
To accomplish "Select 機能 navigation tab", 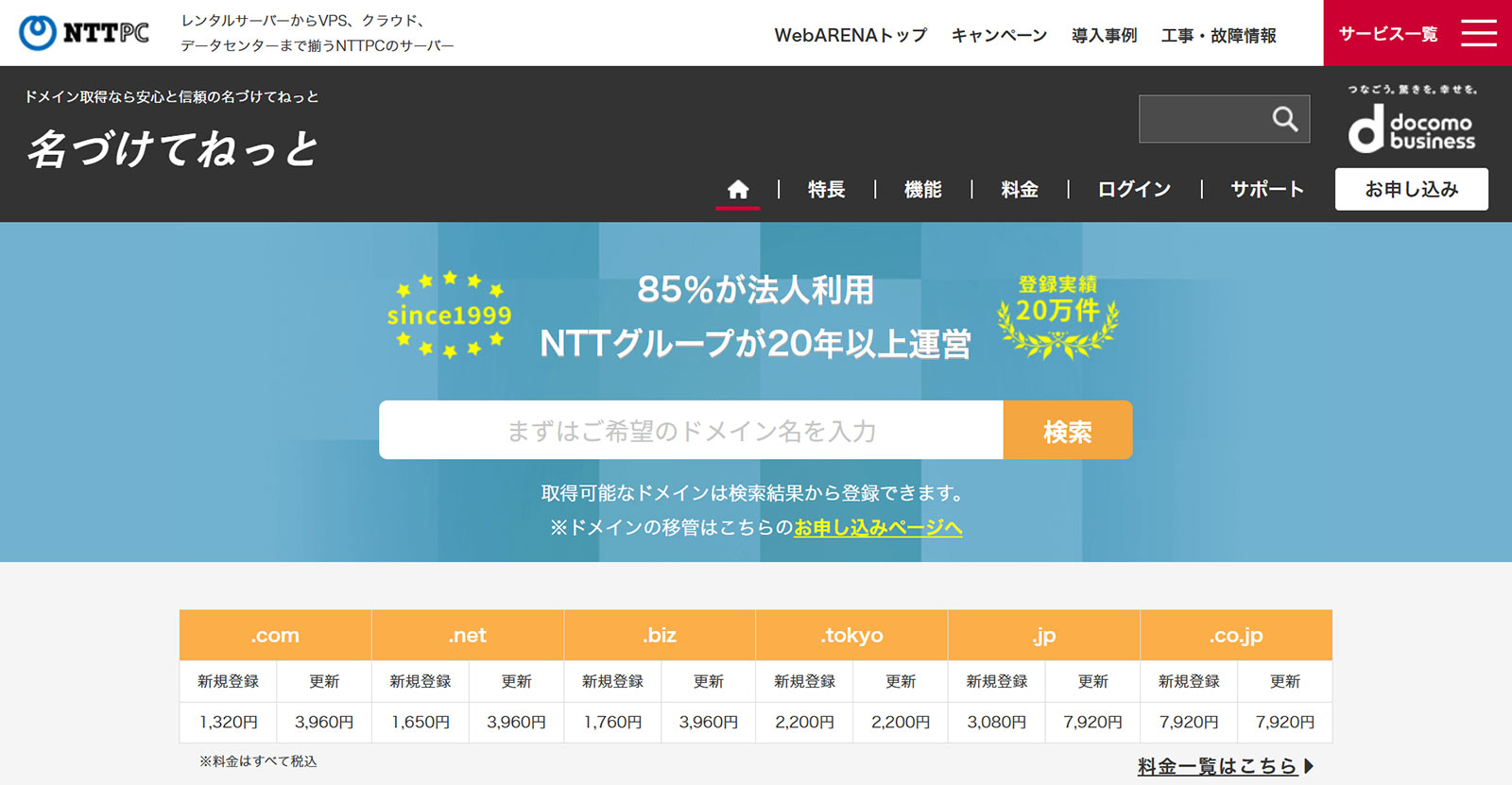I will coord(922,189).
